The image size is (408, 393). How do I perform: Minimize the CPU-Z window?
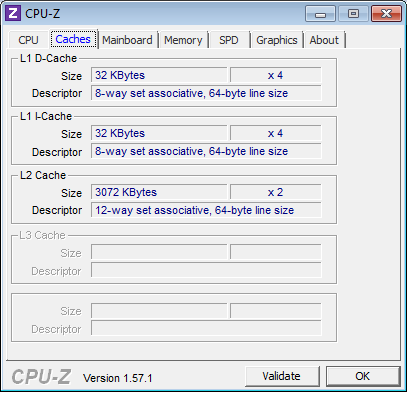(320, 14)
